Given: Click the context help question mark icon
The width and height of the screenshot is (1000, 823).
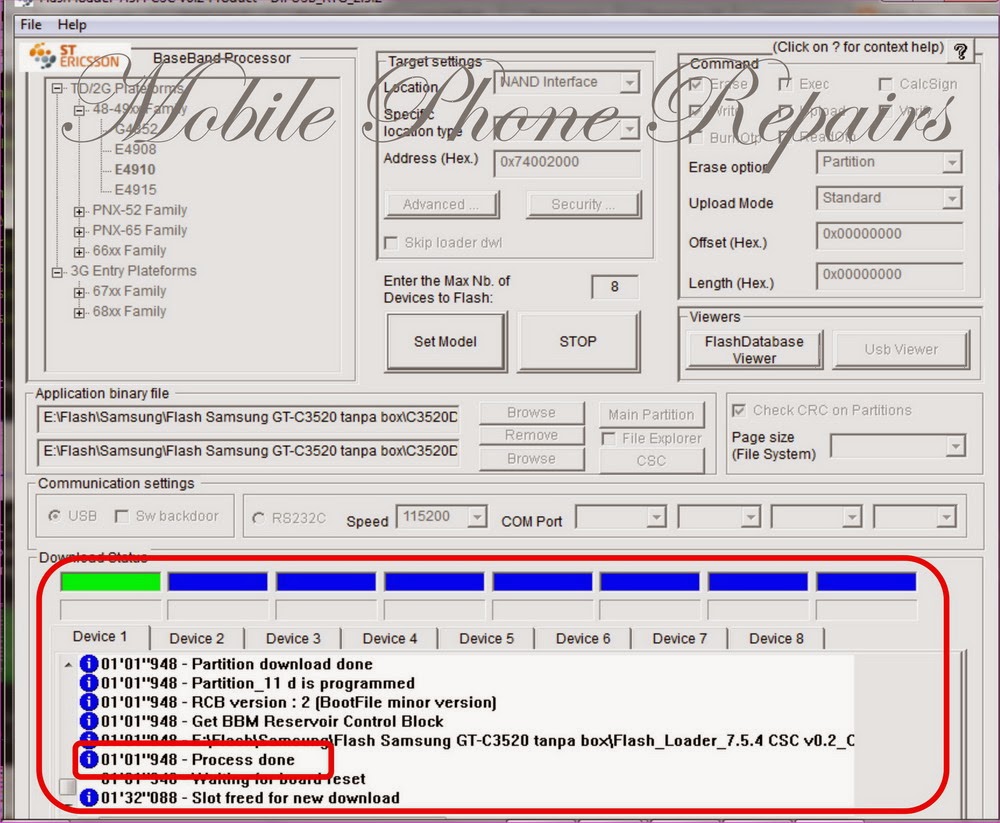Looking at the screenshot, I should [961, 52].
